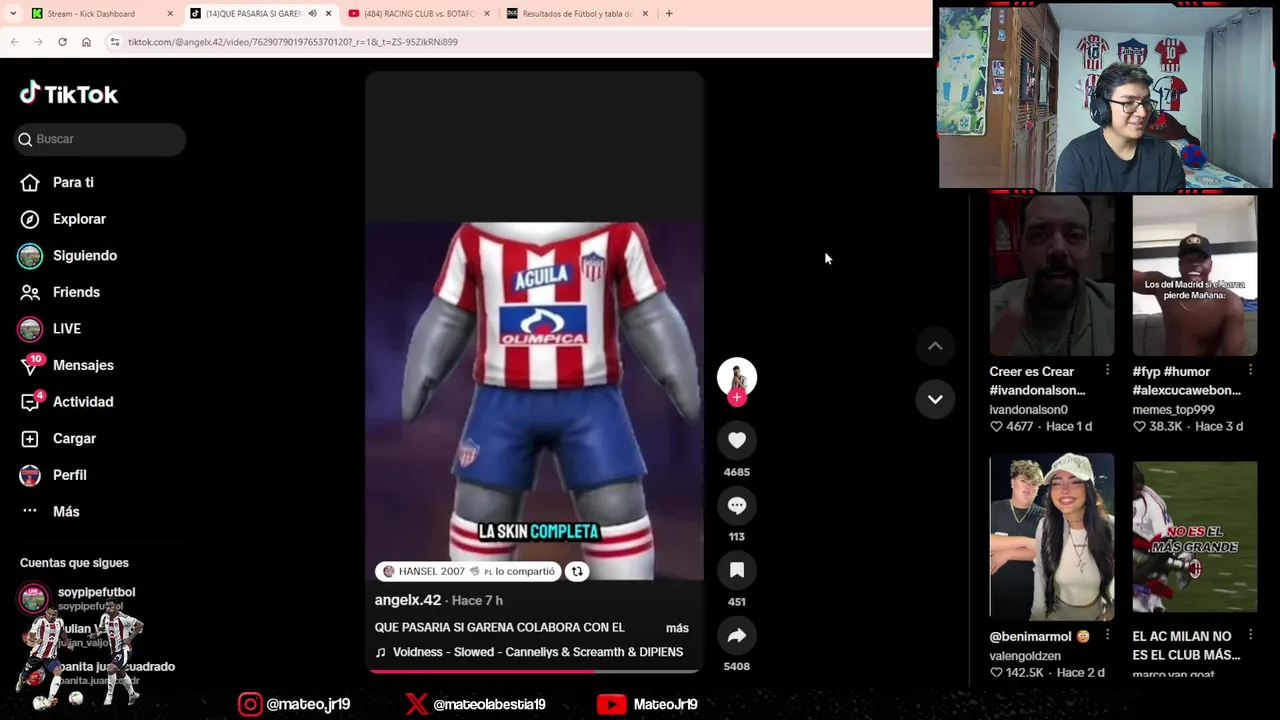Click the Actividad icon with badge 4
Screen dimensions: 1280x720
31,401
